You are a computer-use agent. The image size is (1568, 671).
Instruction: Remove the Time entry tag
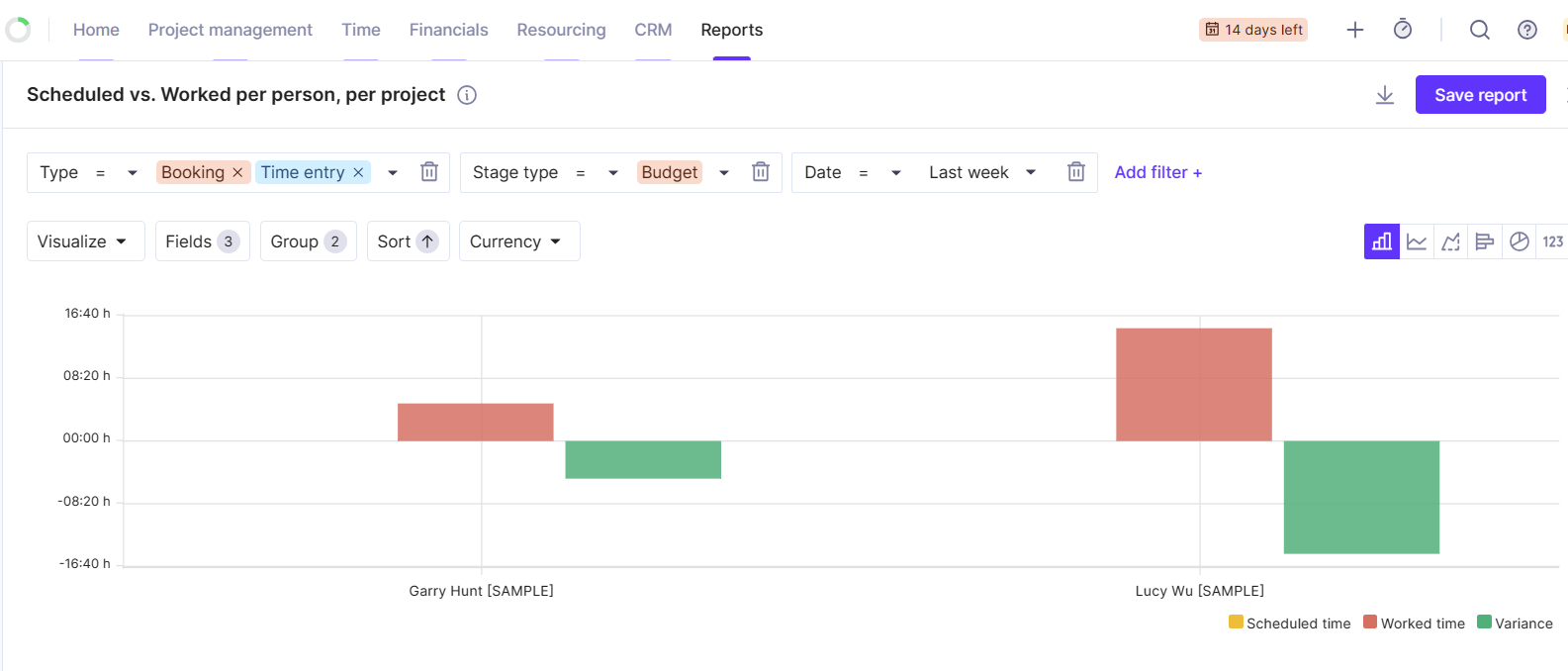point(358,172)
